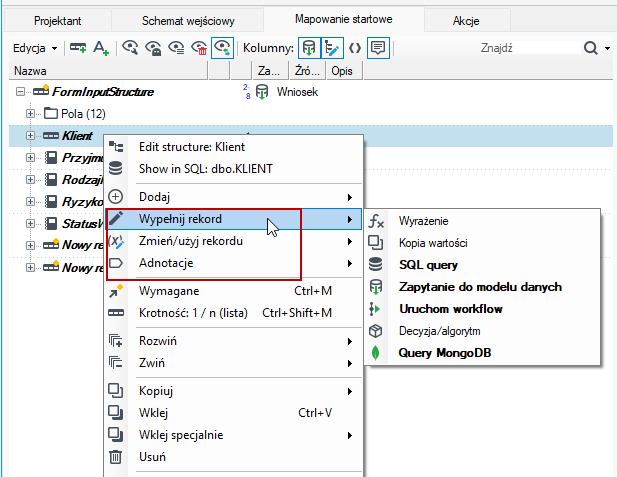Choose Wklej from the context menu
This screenshot has height=477, width=617.
tap(234, 413)
